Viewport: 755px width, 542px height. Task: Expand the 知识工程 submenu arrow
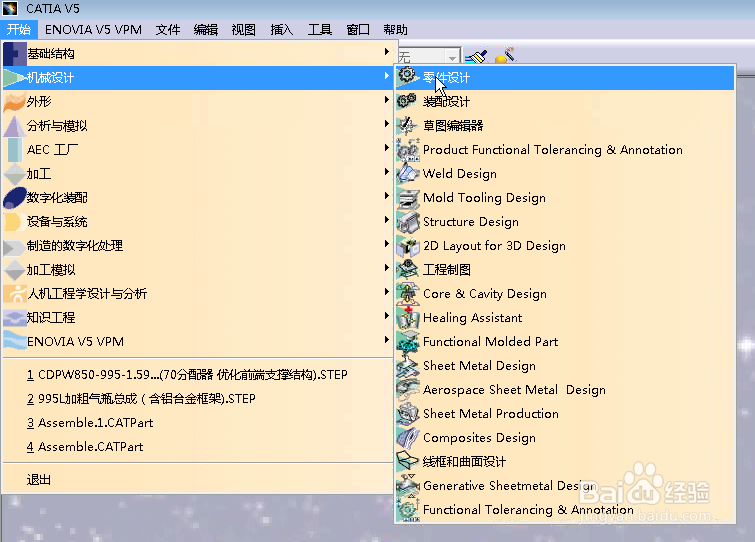[387, 316]
